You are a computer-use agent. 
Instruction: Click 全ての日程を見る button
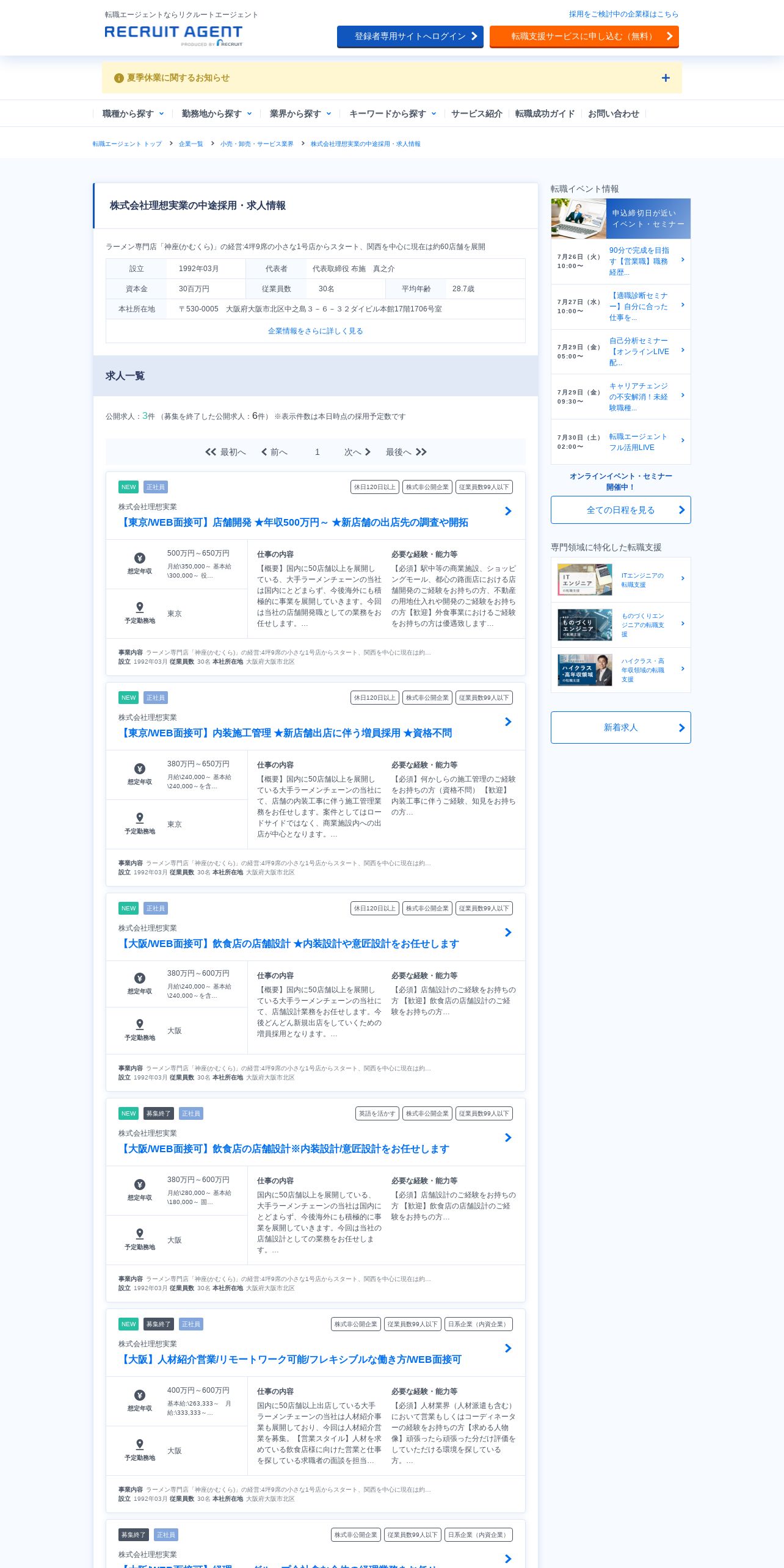pyautogui.click(x=621, y=510)
